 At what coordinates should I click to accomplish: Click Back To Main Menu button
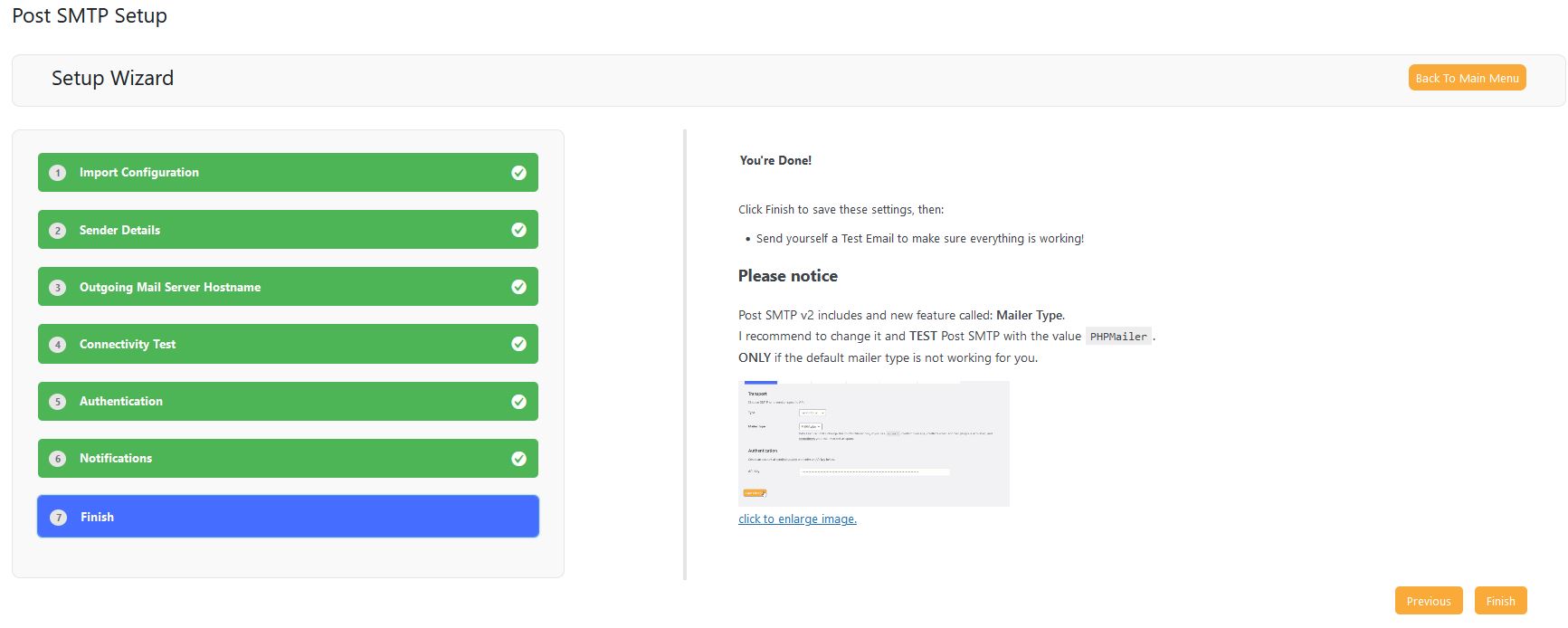click(1467, 78)
